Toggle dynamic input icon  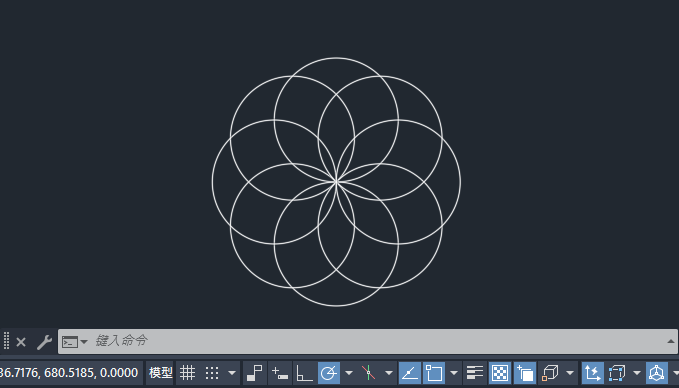pyautogui.click(x=280, y=373)
